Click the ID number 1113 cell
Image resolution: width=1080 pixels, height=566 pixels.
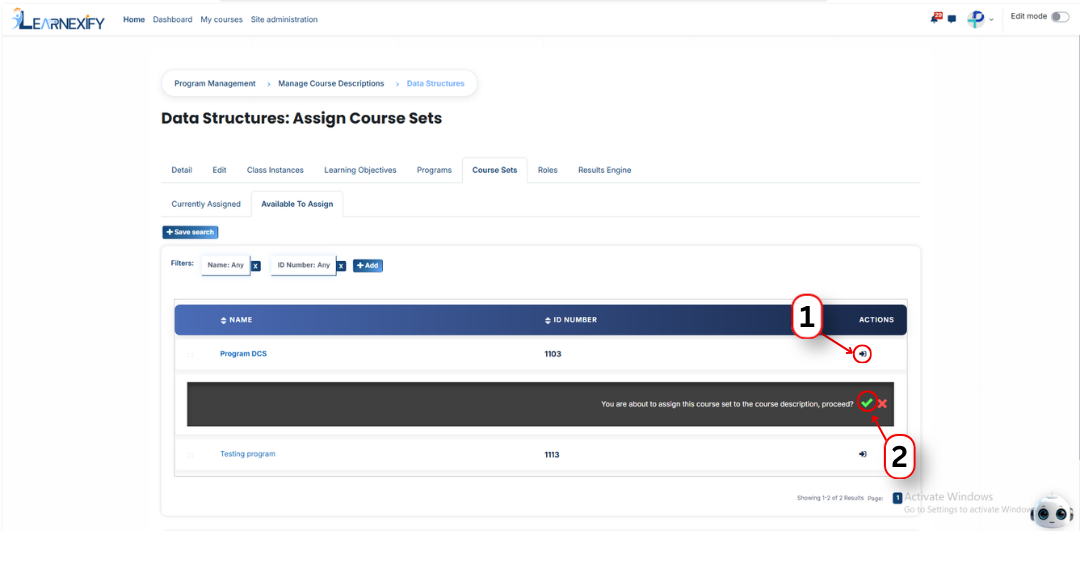pyautogui.click(x=552, y=454)
